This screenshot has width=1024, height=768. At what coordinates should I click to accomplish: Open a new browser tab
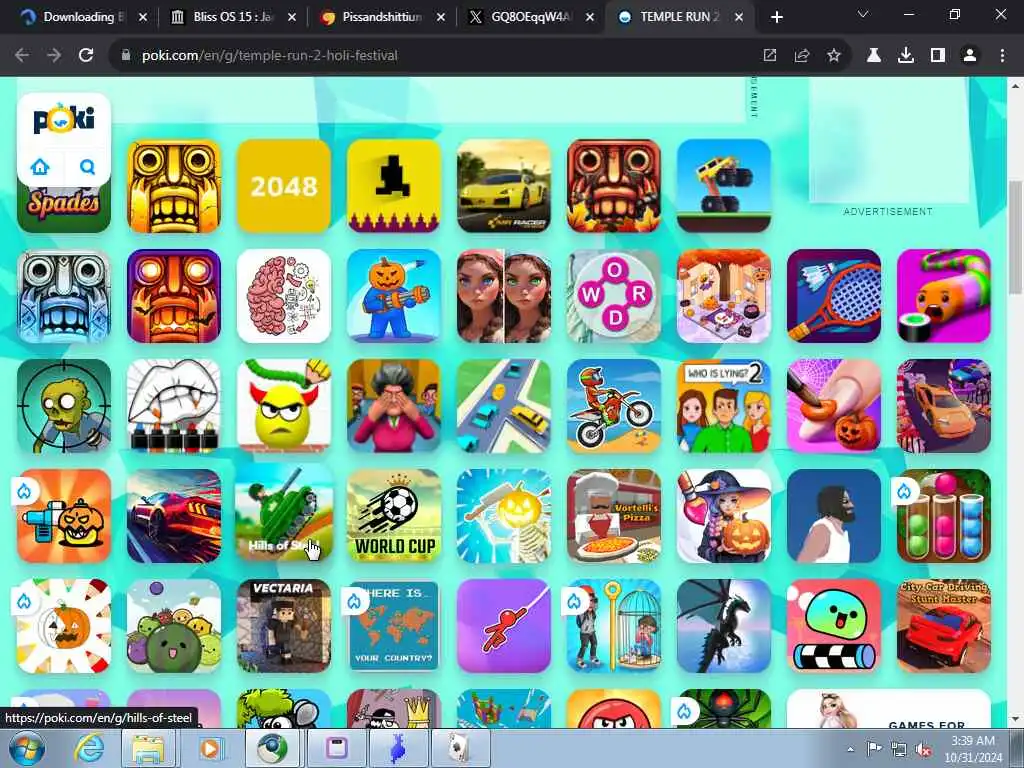pyautogui.click(x=776, y=18)
